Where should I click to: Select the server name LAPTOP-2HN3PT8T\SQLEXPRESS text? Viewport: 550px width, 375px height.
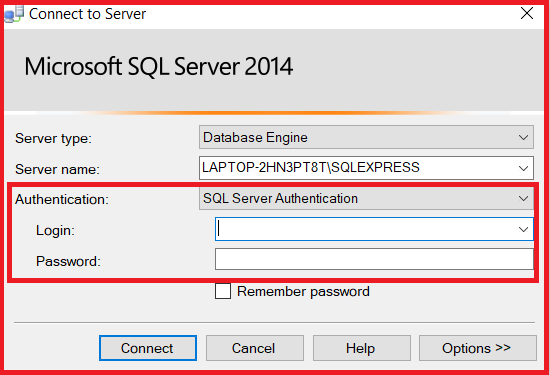point(311,167)
